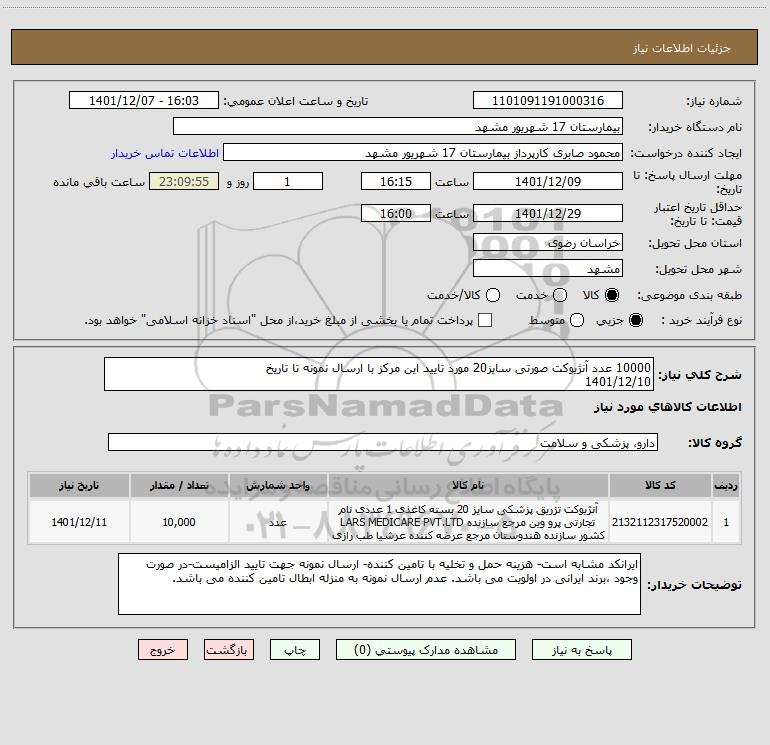Click the deadline time field 16:15
Image resolution: width=770 pixels, height=745 pixels.
[x=396, y=181]
